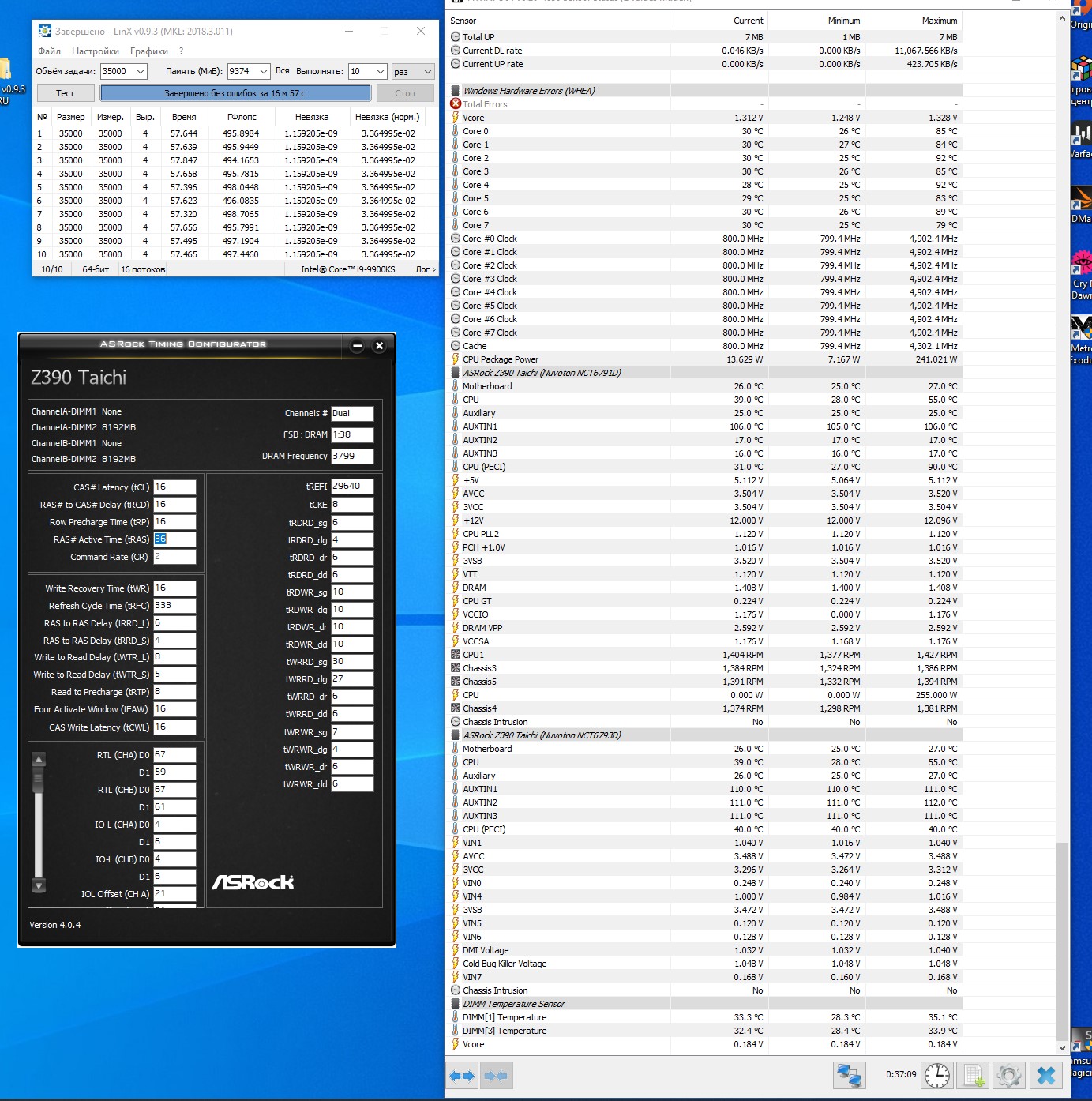Click the HWiNFO vertical scrollbar thumb
Viewport: 1092px width, 1101px height.
point(1063,942)
